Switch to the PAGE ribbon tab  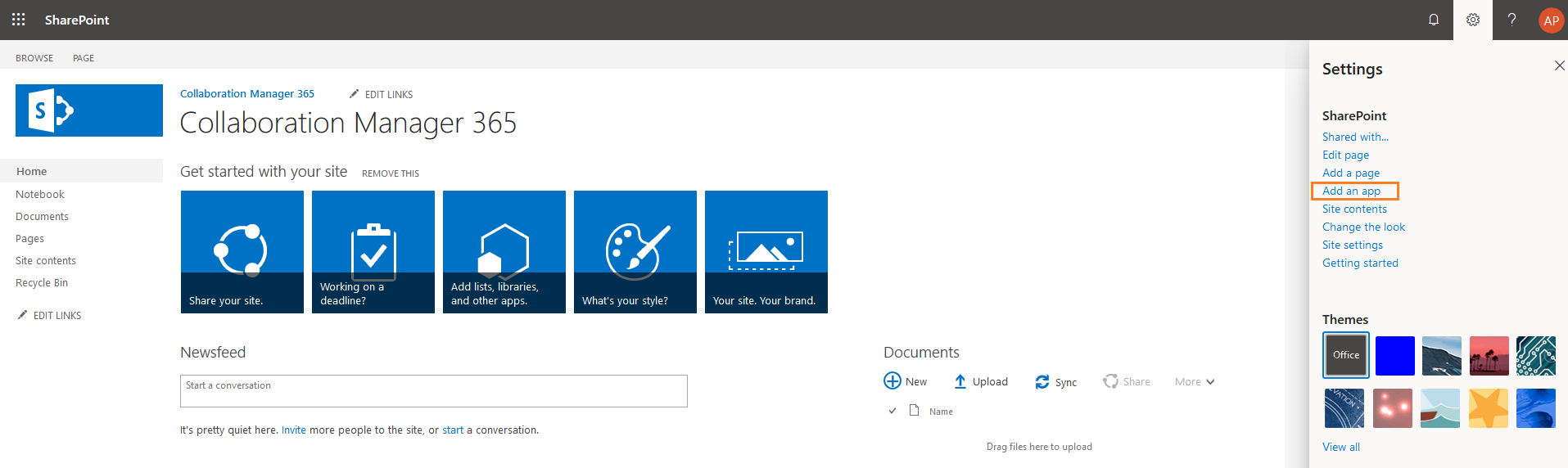point(84,58)
